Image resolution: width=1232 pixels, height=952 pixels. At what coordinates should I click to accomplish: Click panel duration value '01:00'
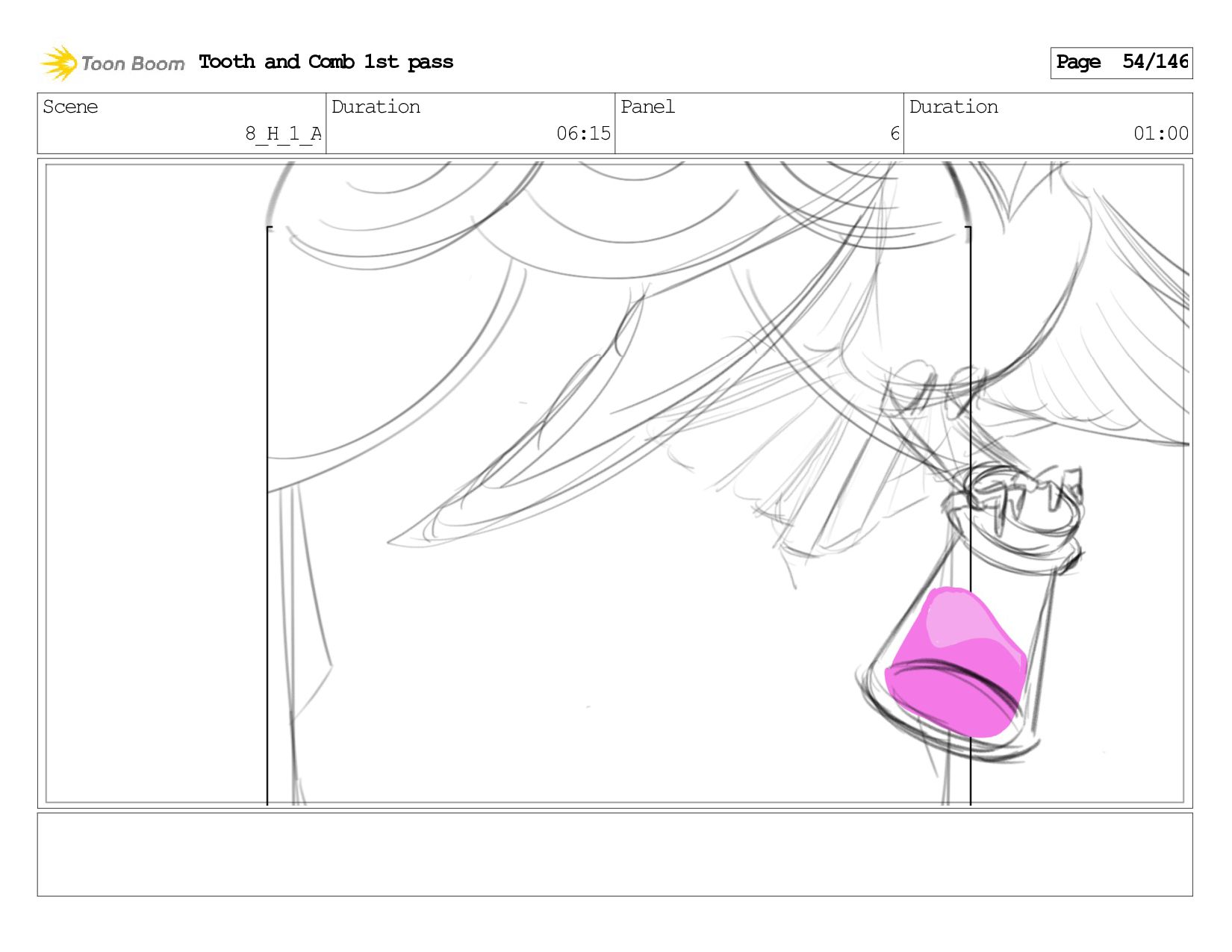tap(1160, 134)
